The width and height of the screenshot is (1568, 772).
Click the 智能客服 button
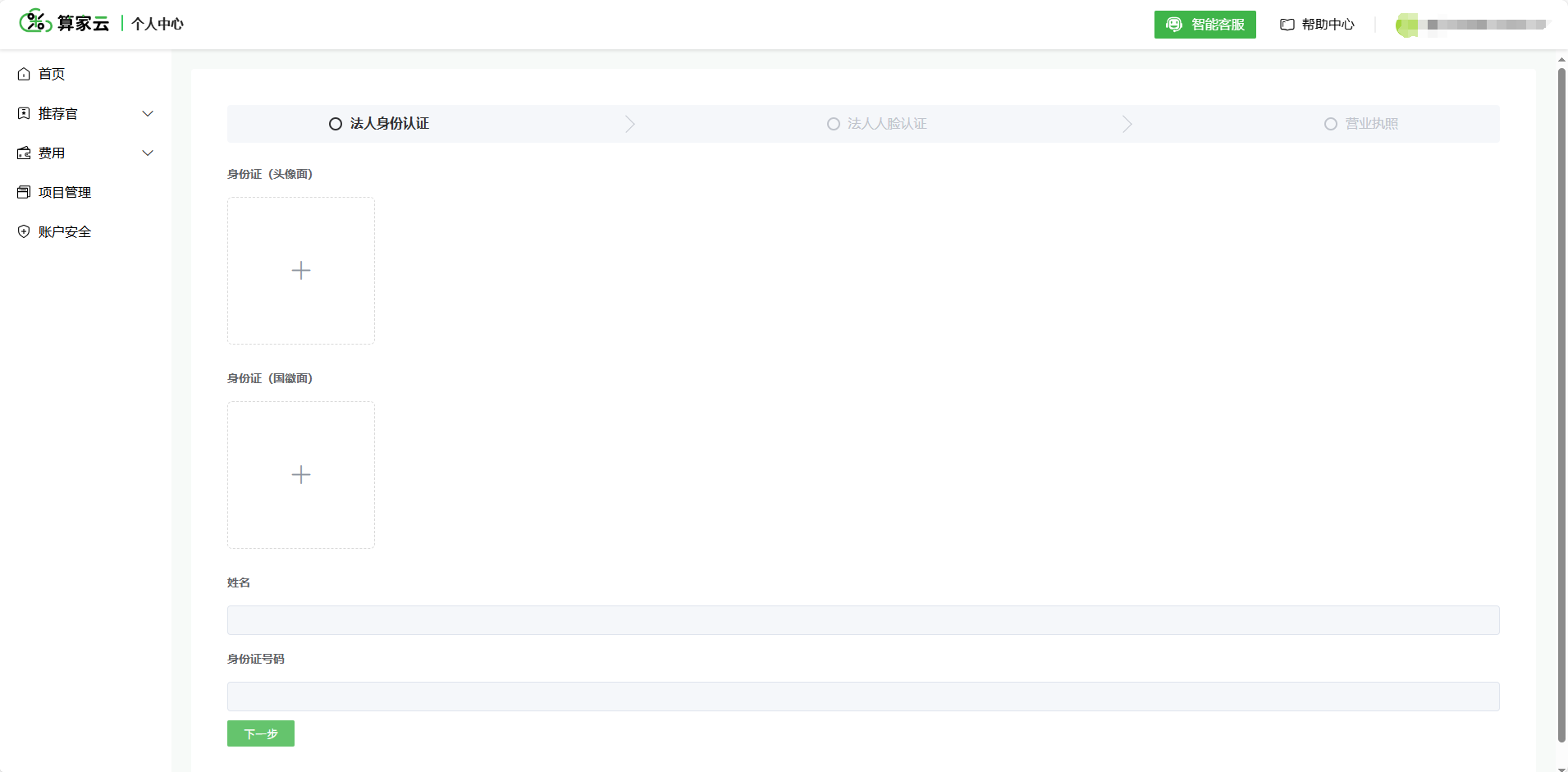point(1205,25)
